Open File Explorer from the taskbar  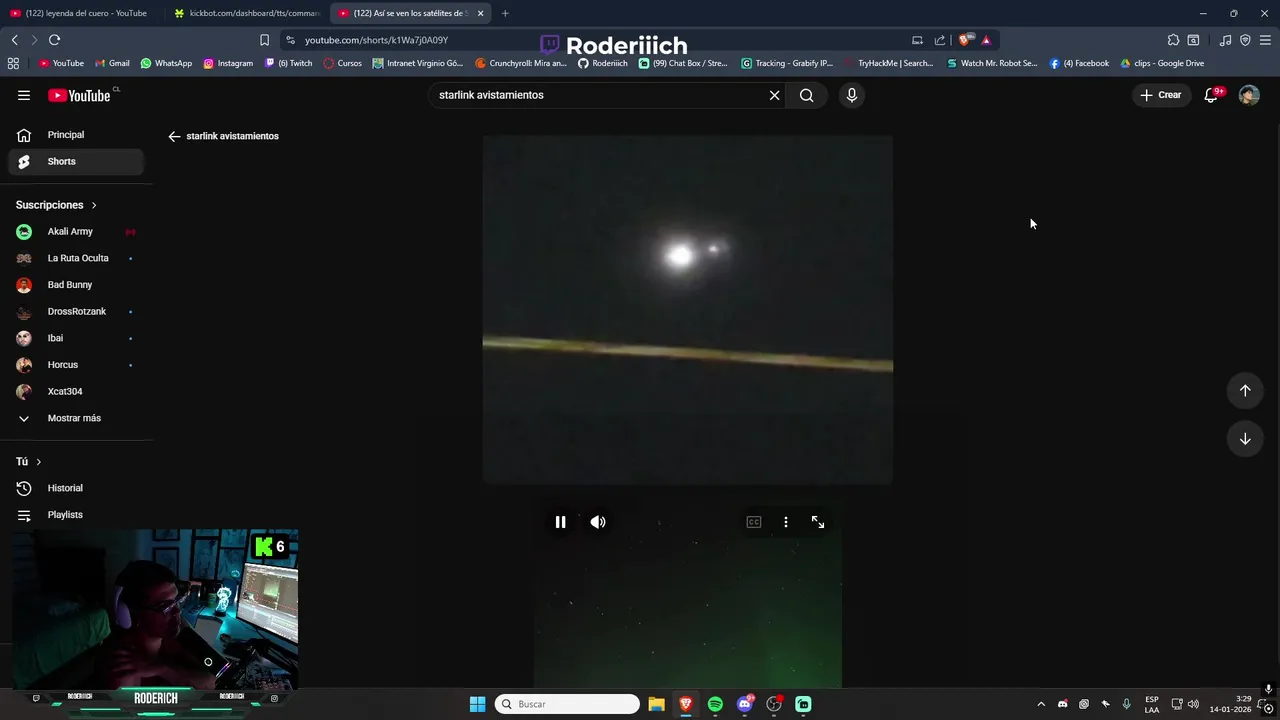pyautogui.click(x=656, y=704)
